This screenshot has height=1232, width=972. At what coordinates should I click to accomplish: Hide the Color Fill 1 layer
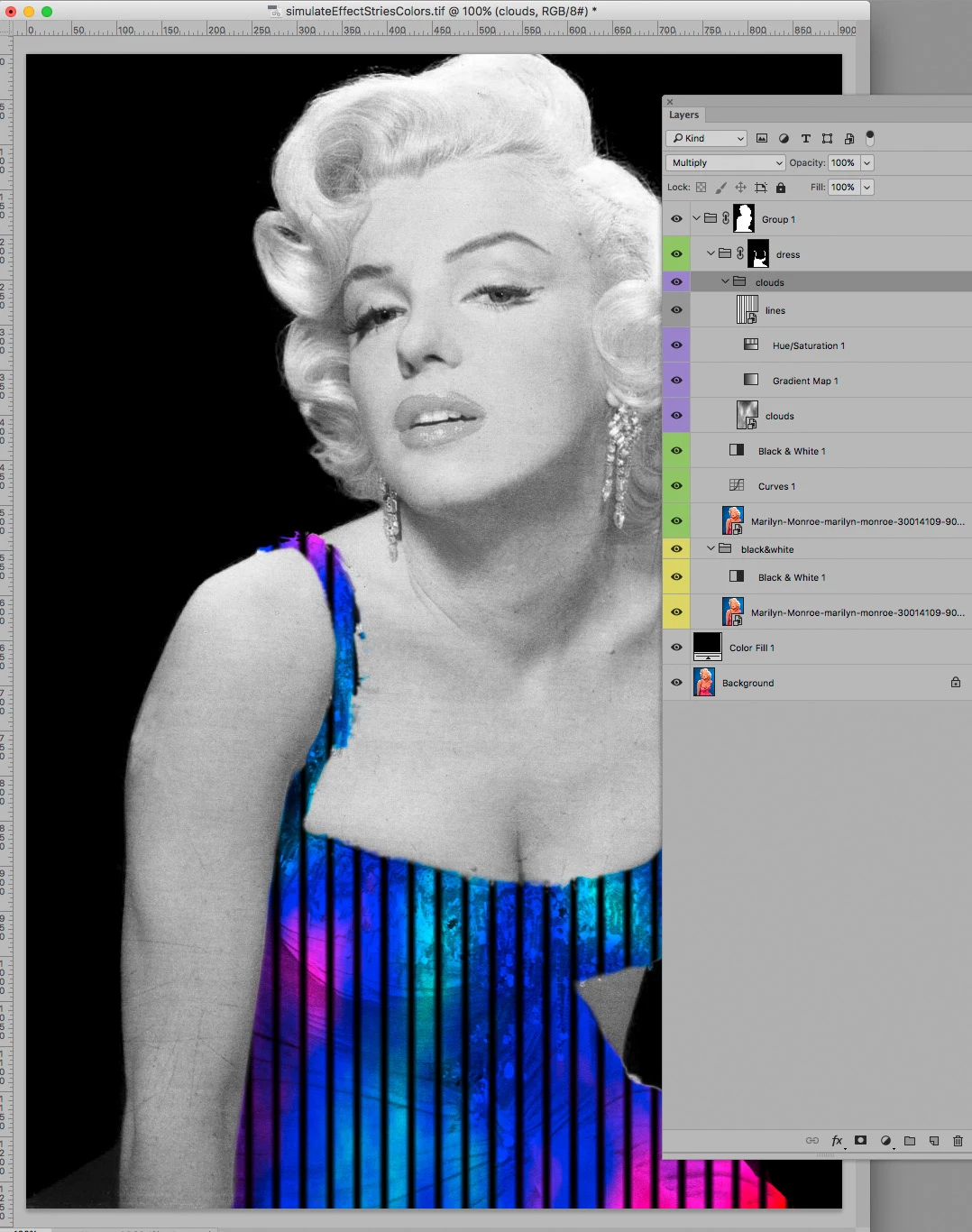click(676, 647)
